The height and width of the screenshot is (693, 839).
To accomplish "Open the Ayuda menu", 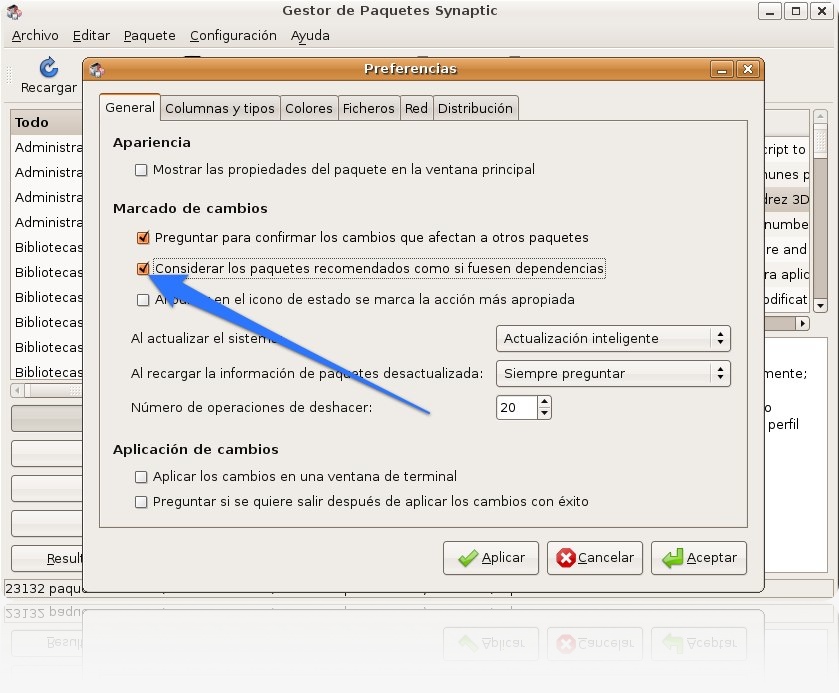I will [310, 36].
